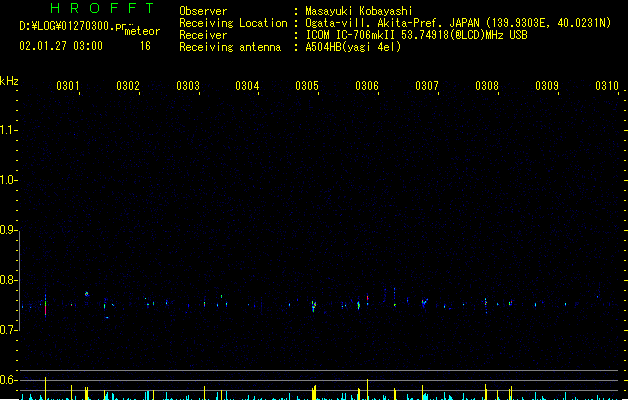The image size is (629, 400).
Task: Click the HROFFT title text
Action: (x=102, y=8)
